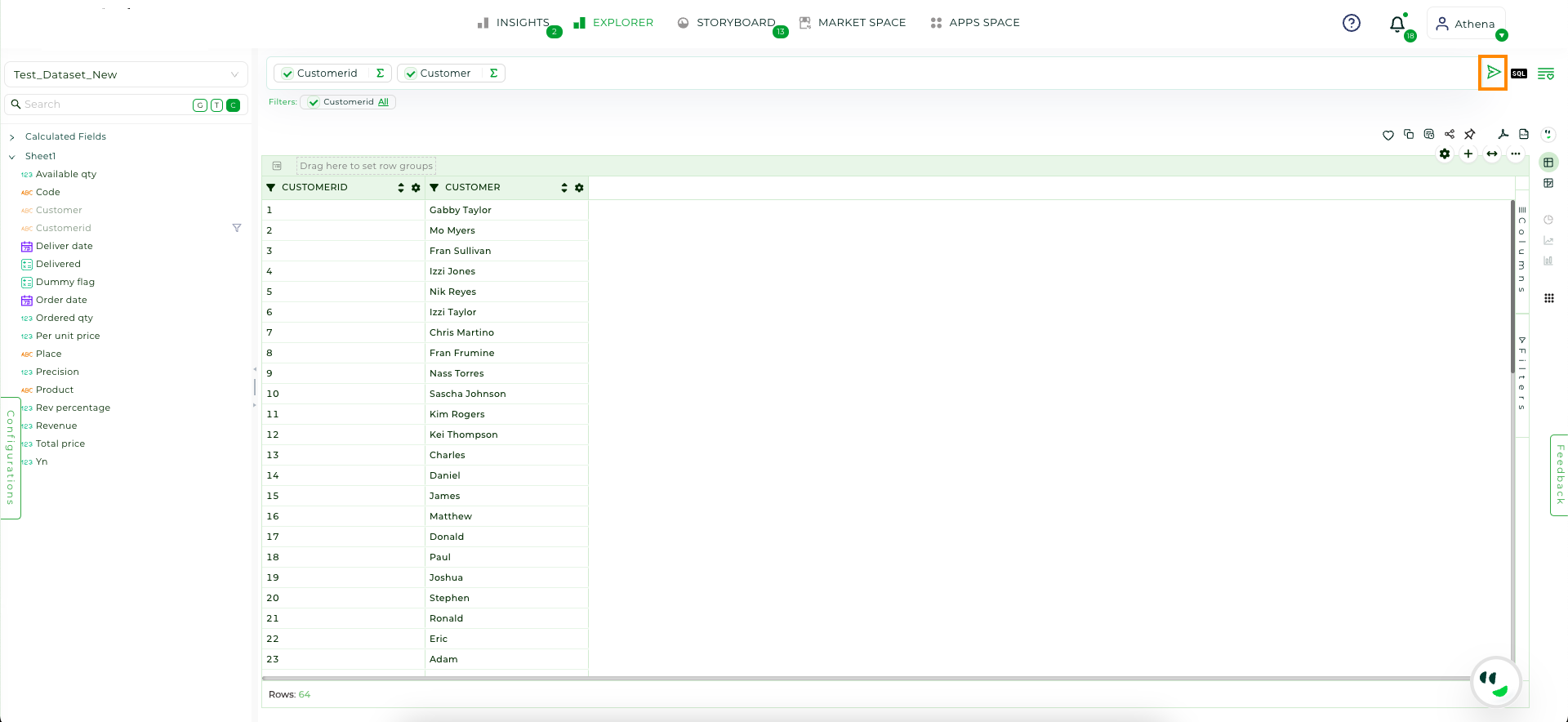The image size is (1568, 722).
Task: Collapse the Sheet1 field tree
Action: pos(12,157)
